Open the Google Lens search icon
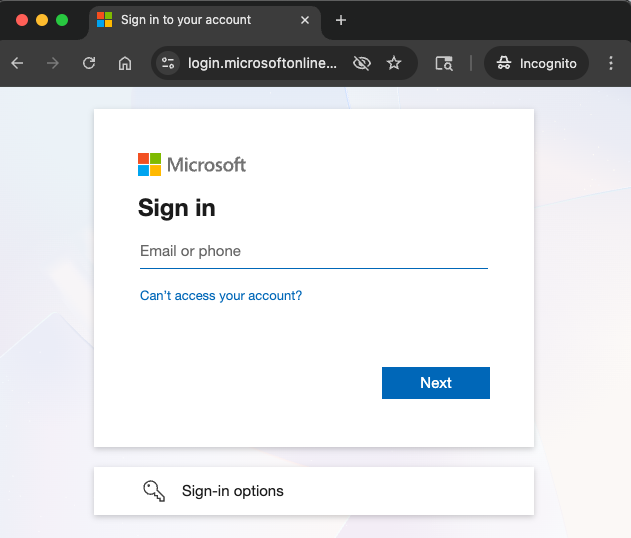Viewport: 631px width, 538px height. point(444,63)
